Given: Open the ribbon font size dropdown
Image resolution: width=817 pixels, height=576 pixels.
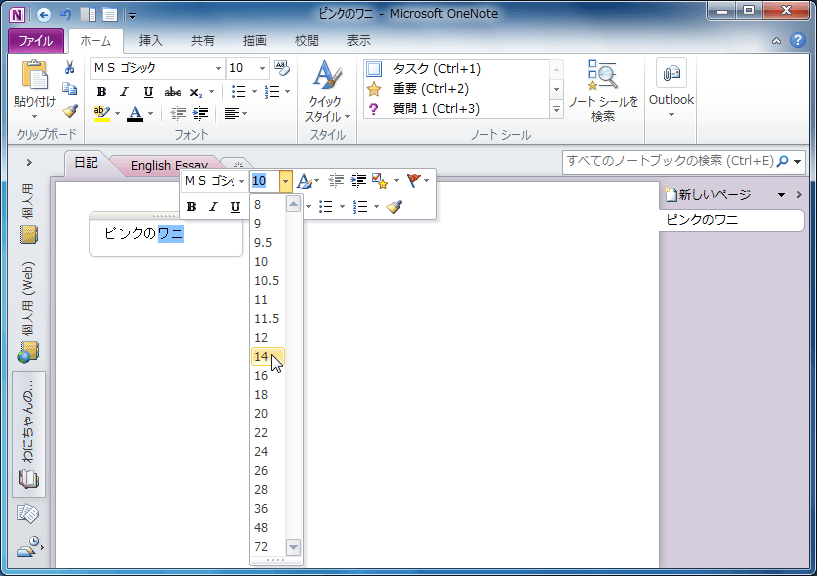Looking at the screenshot, I should click(262, 68).
